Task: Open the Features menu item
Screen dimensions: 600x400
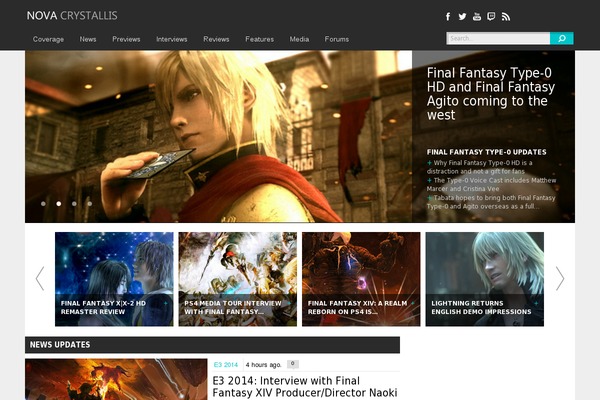Action: (259, 39)
